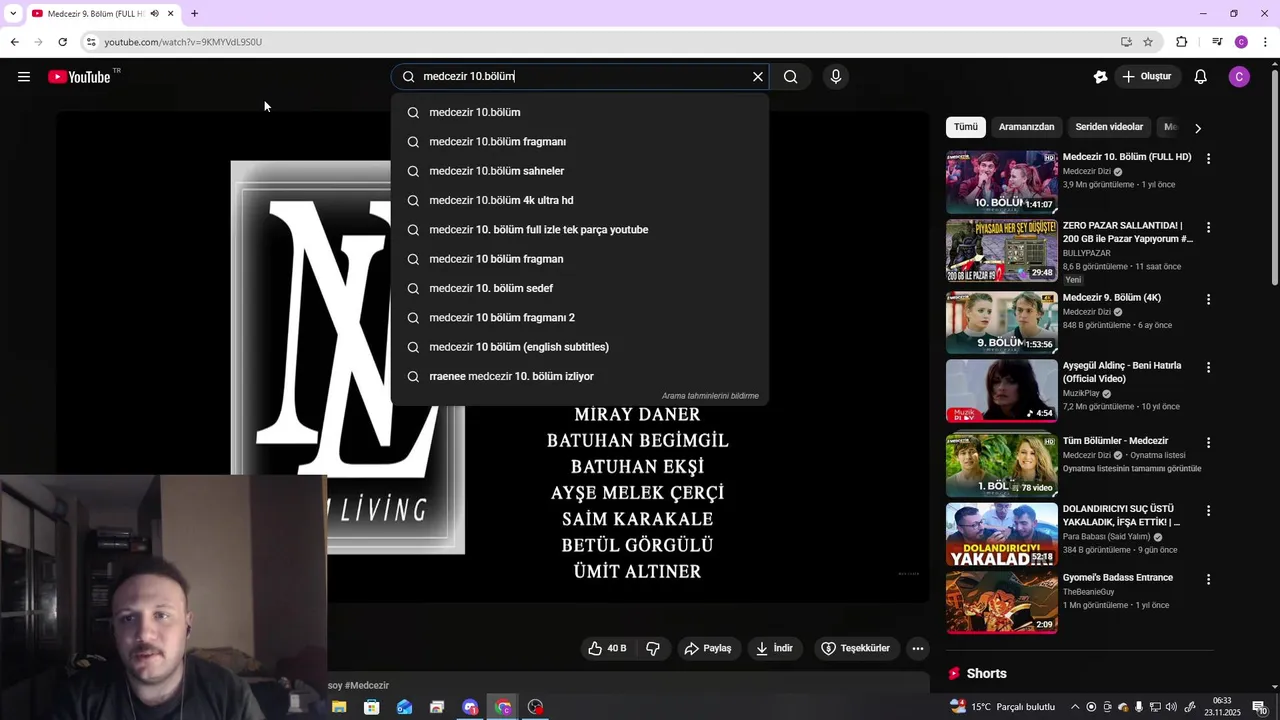Open options for Medcezir 9. Bölüm (4K)
The image size is (1280, 720).
pyautogui.click(x=1208, y=299)
